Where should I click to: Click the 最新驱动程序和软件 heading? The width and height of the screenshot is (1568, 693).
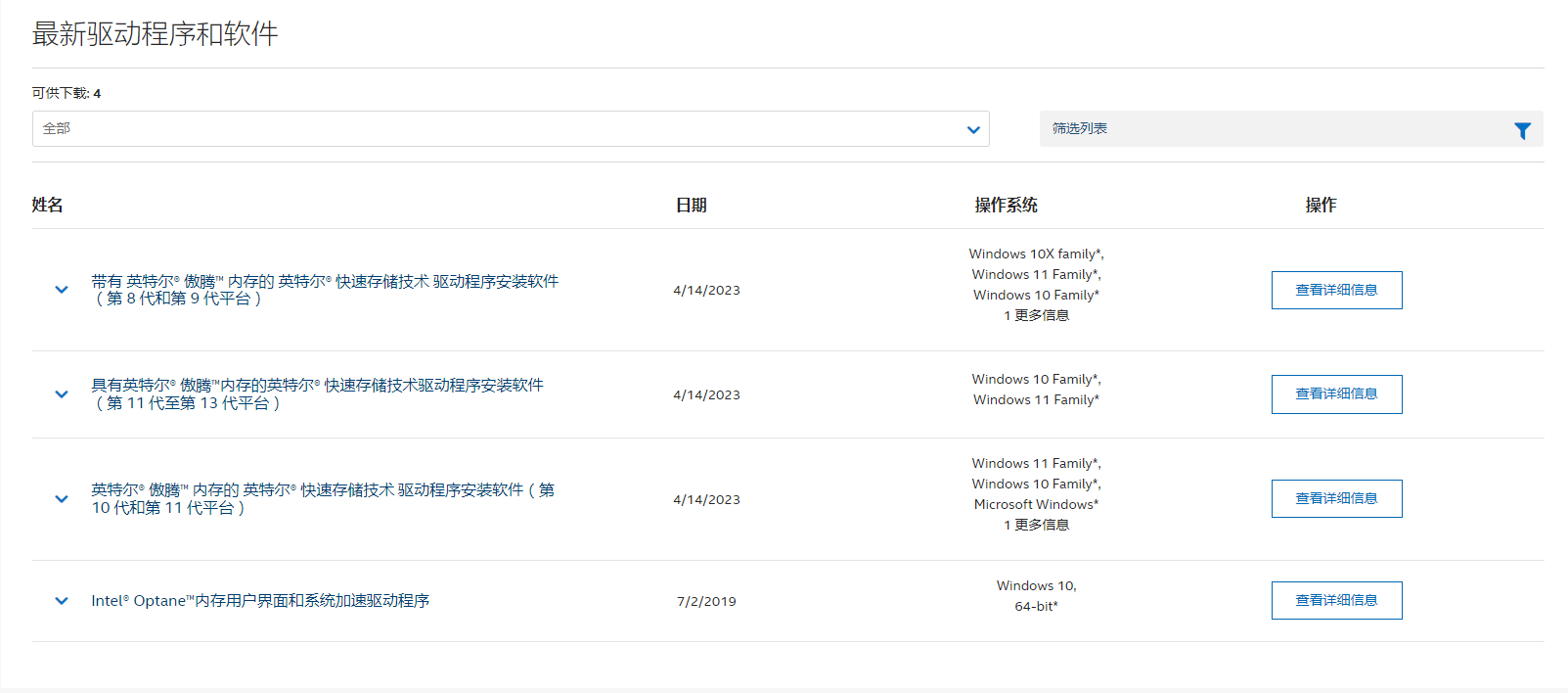coord(155,34)
